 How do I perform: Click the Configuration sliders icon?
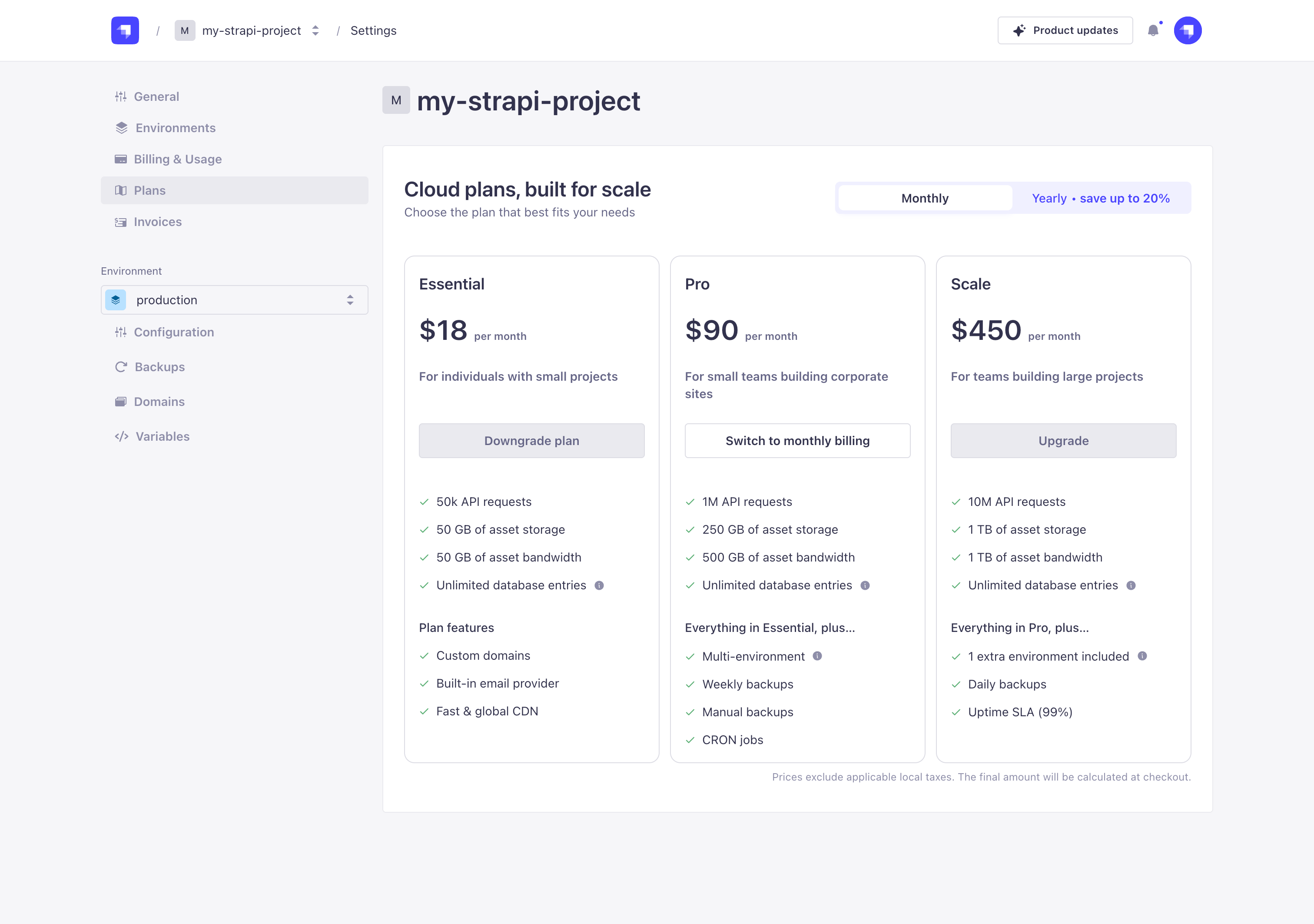pos(121,332)
